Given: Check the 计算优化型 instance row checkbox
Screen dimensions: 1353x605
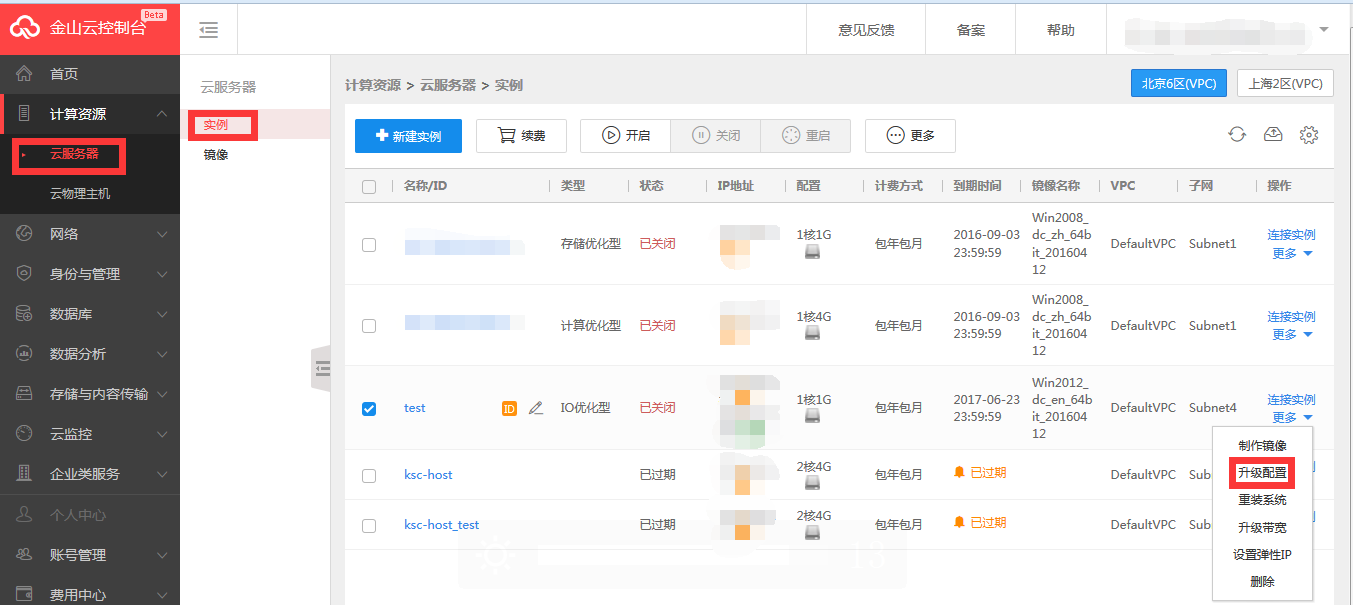Looking at the screenshot, I should click(x=369, y=326).
